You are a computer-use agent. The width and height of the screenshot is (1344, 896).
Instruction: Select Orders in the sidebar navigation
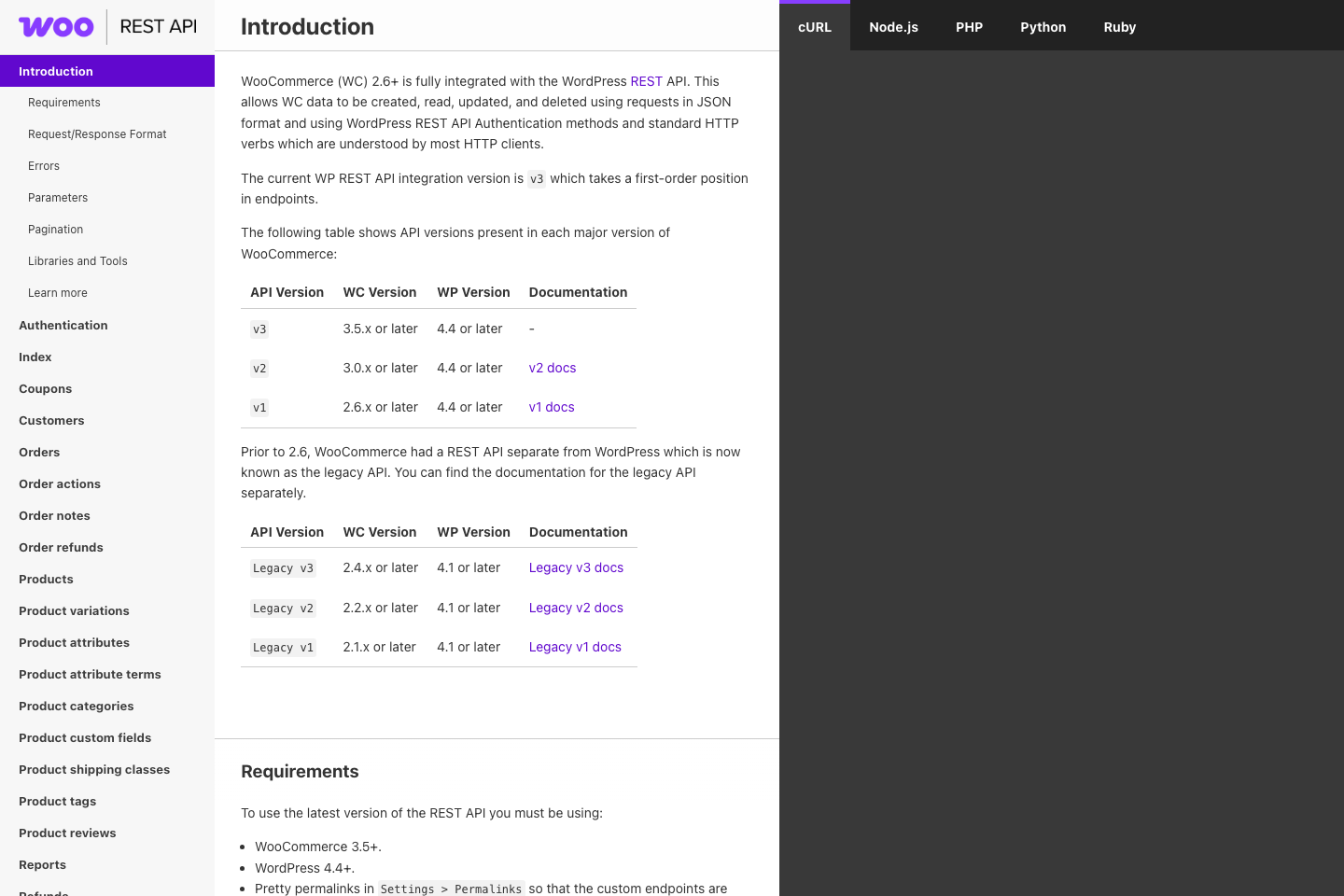click(x=39, y=452)
